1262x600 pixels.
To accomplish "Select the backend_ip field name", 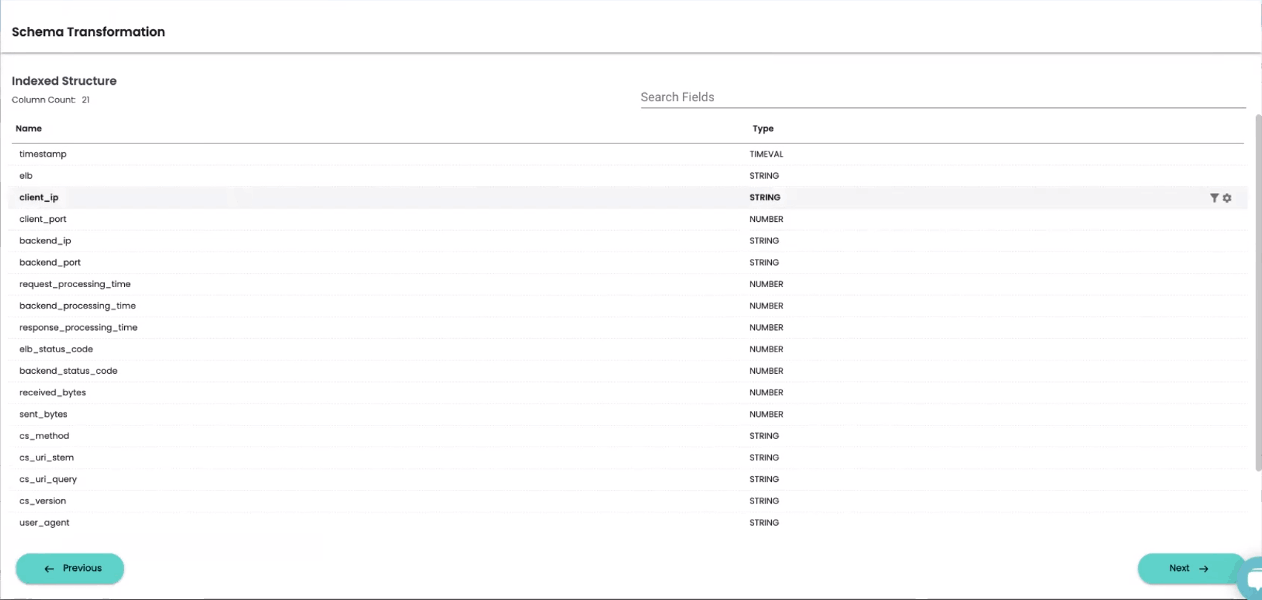I will (45, 241).
